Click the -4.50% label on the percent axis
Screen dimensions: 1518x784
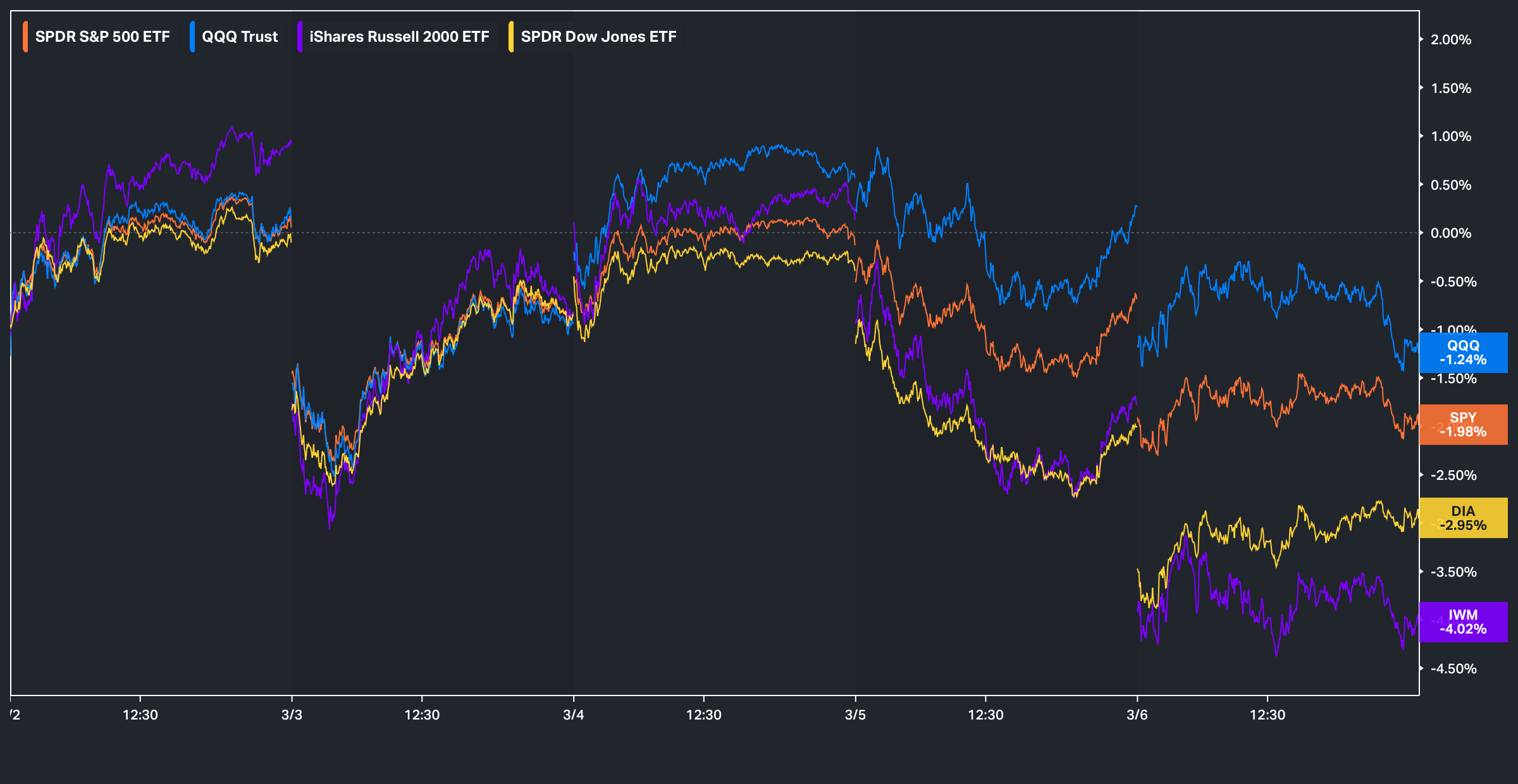pos(1453,669)
